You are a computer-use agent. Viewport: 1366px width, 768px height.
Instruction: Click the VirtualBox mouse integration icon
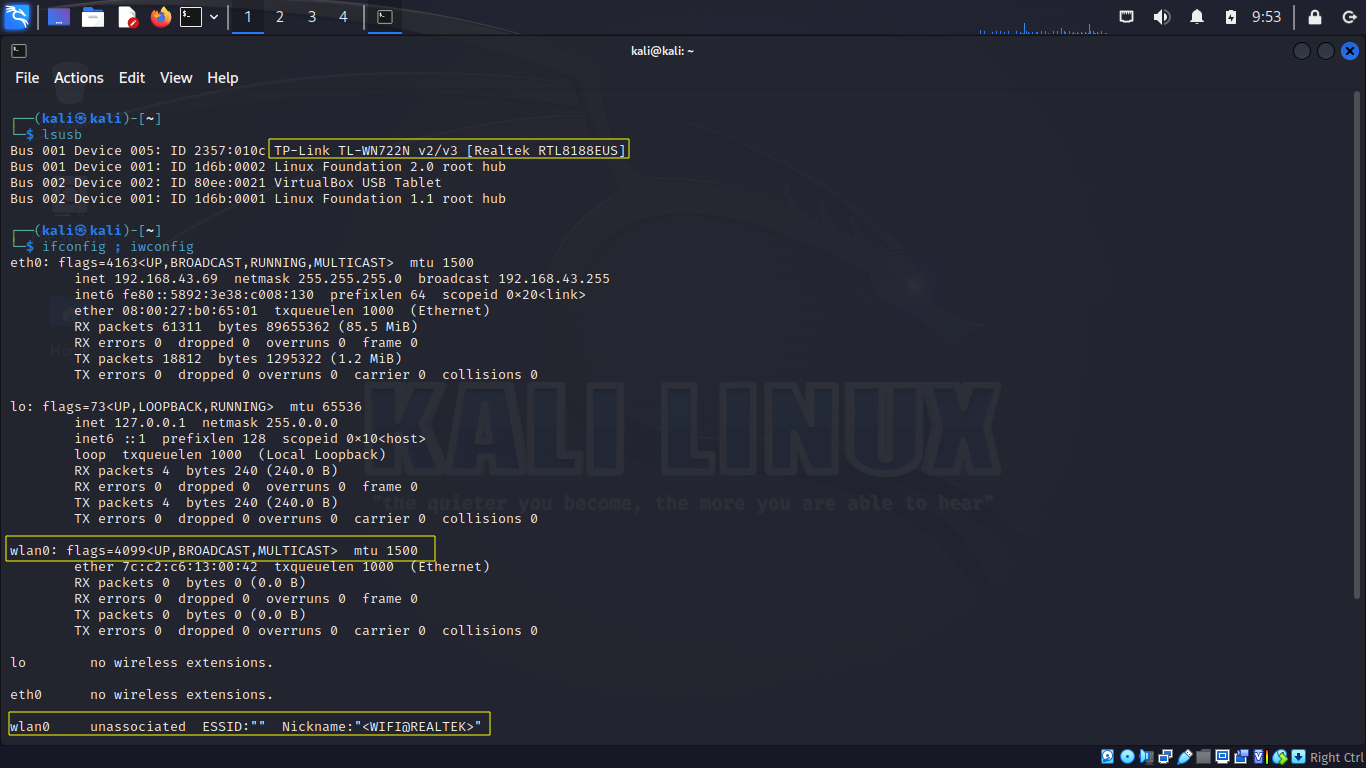1279,757
